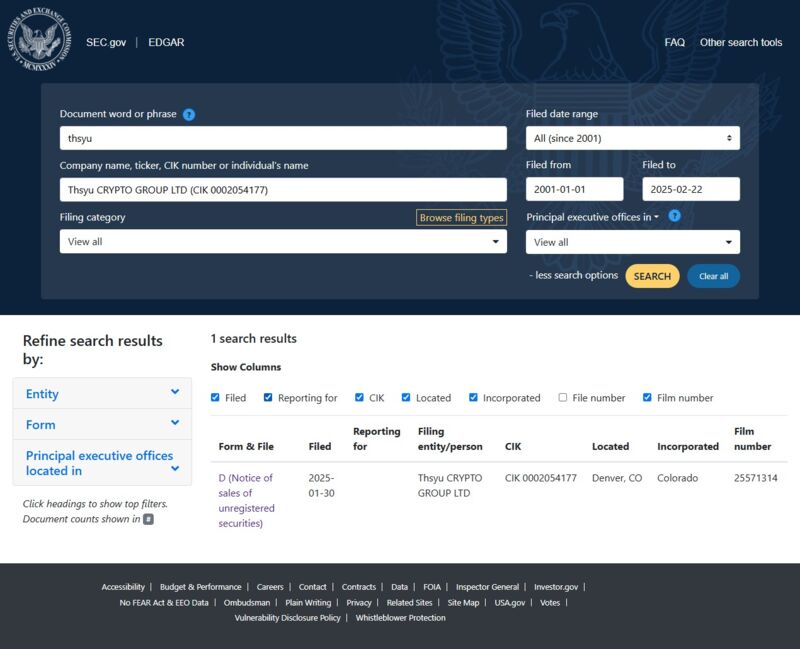The image size is (800, 649).
Task: Open help icon beside Document word or phrase
Action: 189,115
